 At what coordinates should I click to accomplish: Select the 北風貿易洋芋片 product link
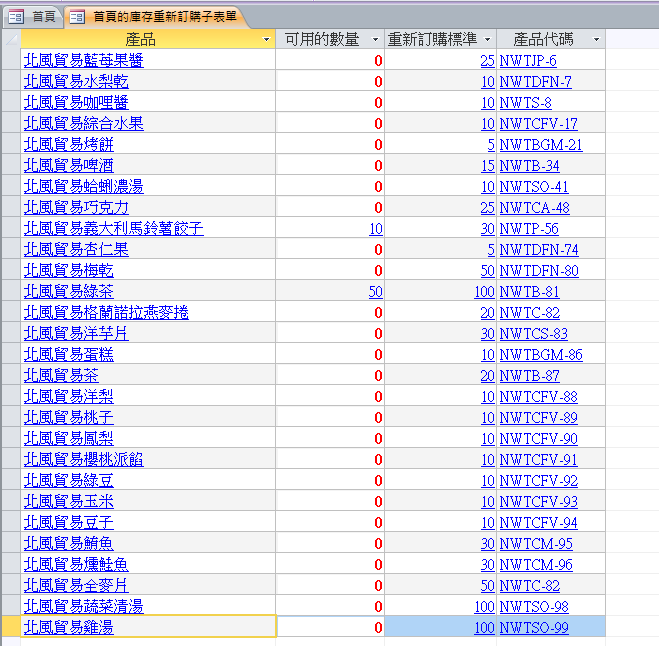[76, 334]
